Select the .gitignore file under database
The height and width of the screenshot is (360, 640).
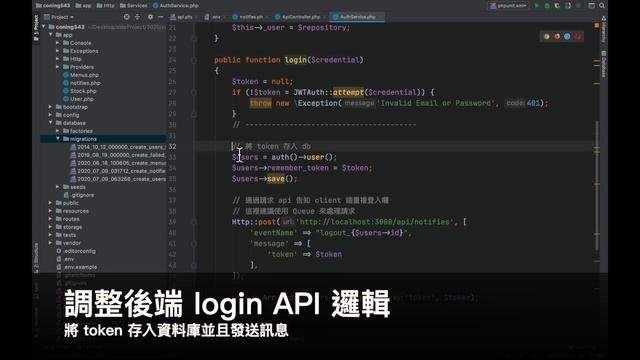pyautogui.click(x=79, y=195)
